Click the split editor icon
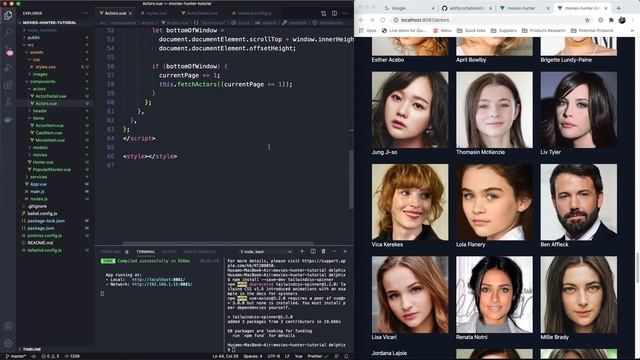The image size is (640, 360). point(334,13)
